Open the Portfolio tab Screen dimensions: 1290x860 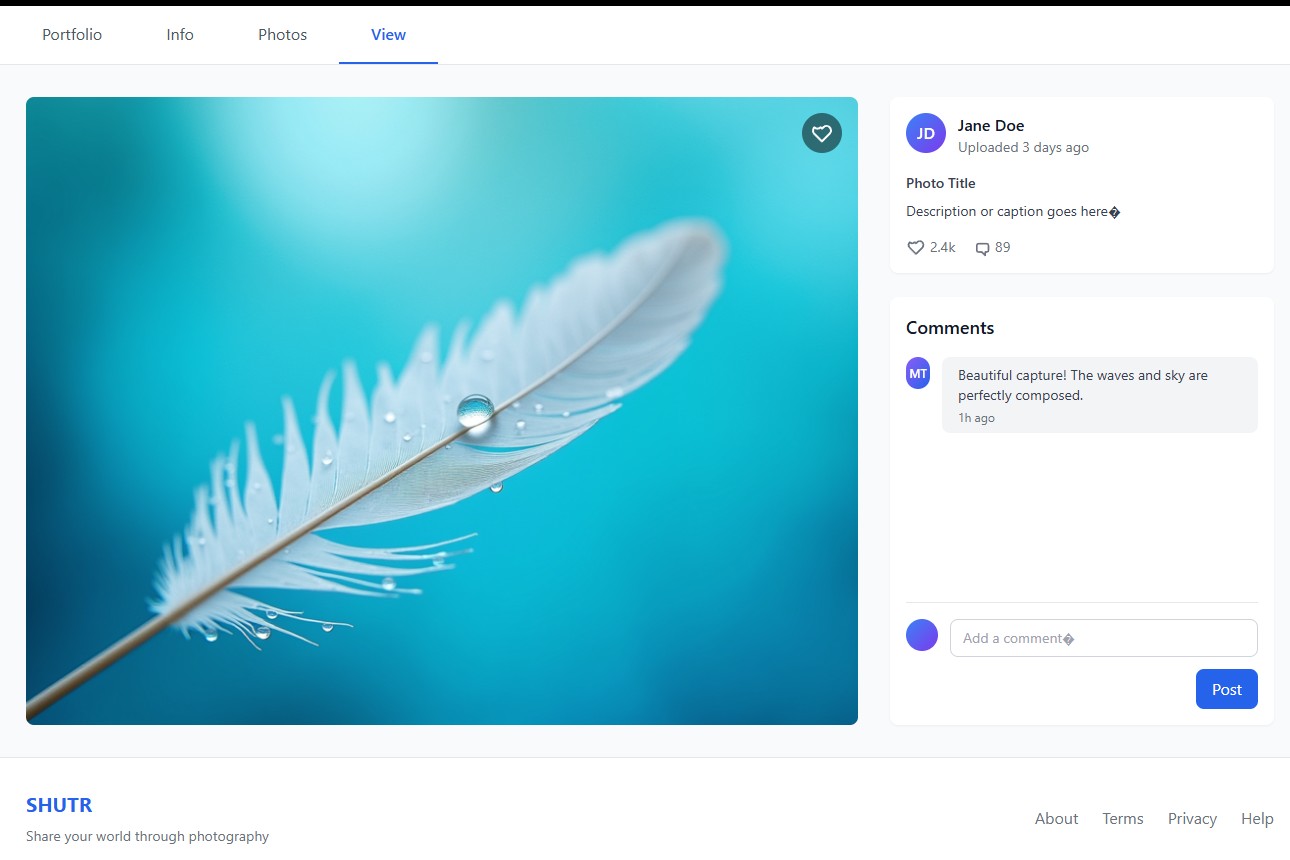[x=72, y=35]
